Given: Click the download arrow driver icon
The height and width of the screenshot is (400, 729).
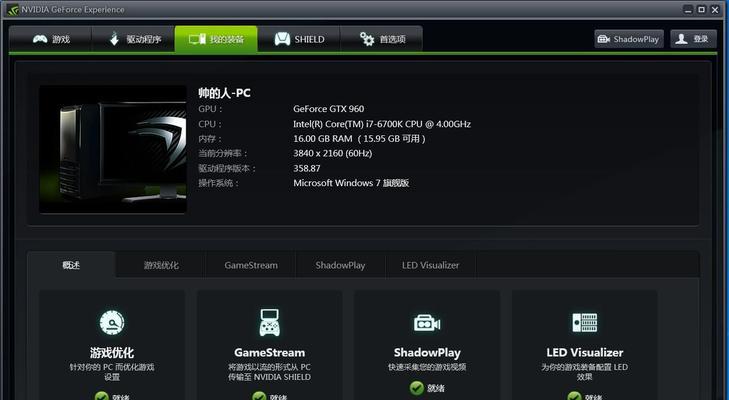Looking at the screenshot, I should pos(114,39).
